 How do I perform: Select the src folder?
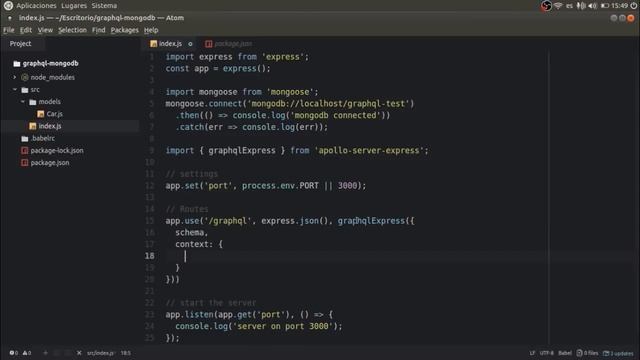click(35, 89)
